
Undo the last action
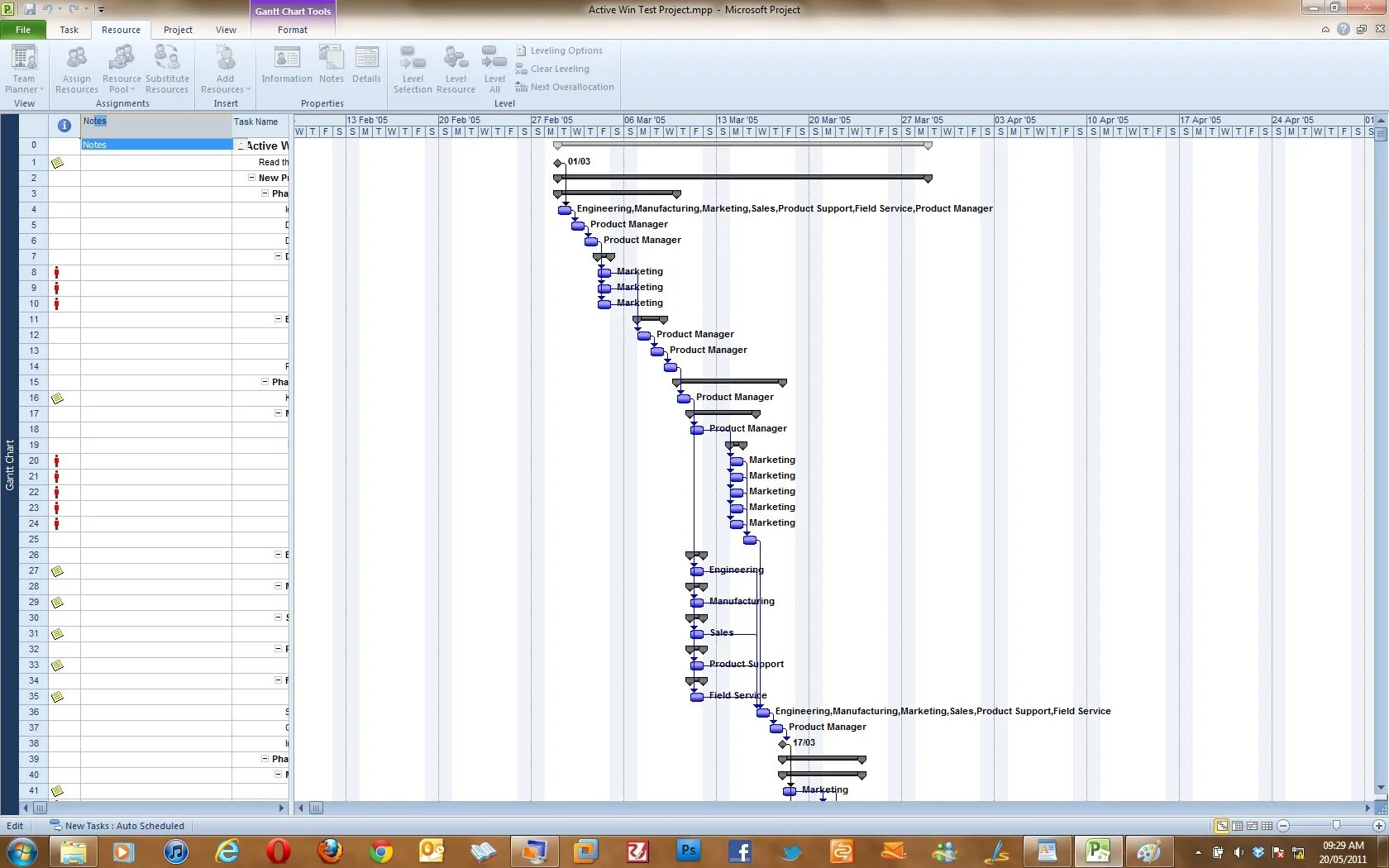click(48, 9)
